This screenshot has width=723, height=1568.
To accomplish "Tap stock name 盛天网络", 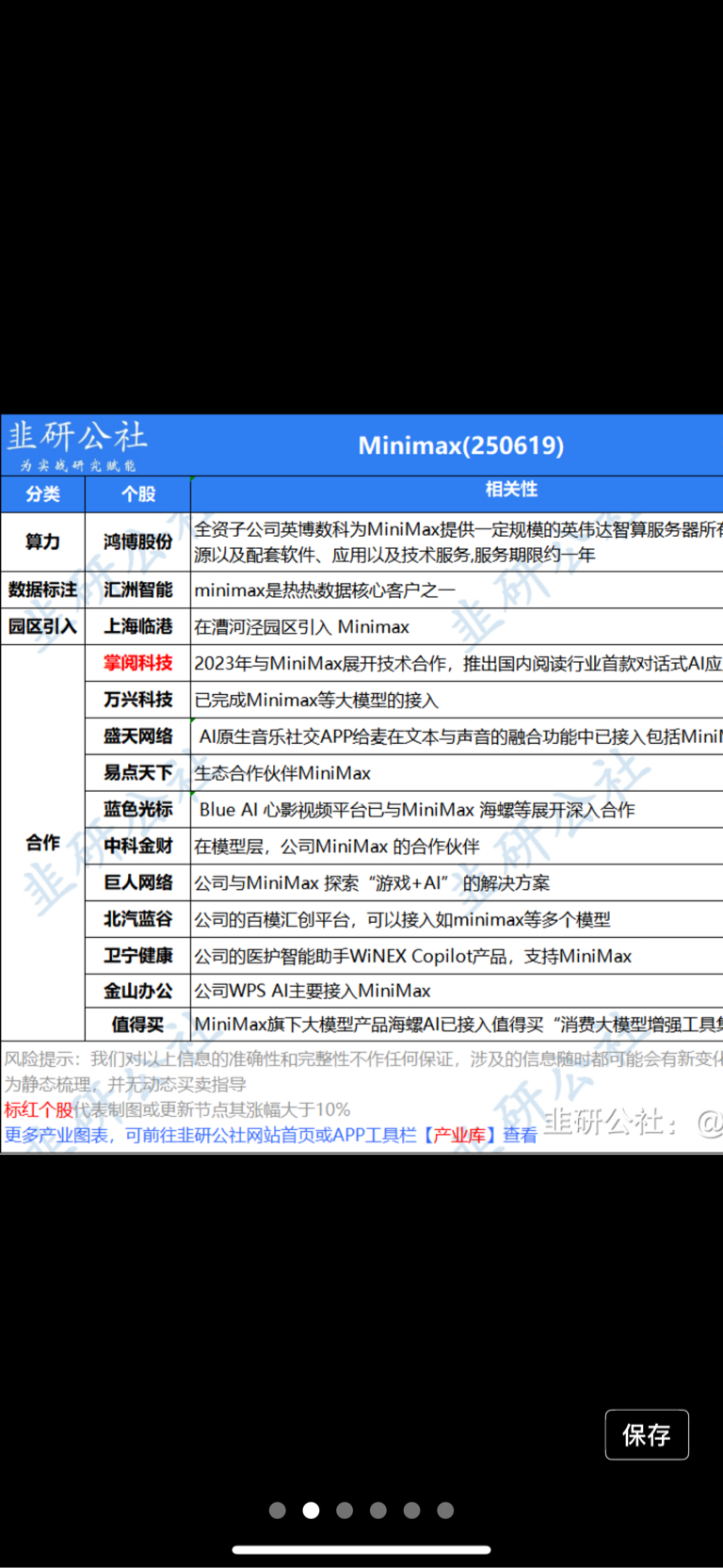I will click(x=138, y=736).
